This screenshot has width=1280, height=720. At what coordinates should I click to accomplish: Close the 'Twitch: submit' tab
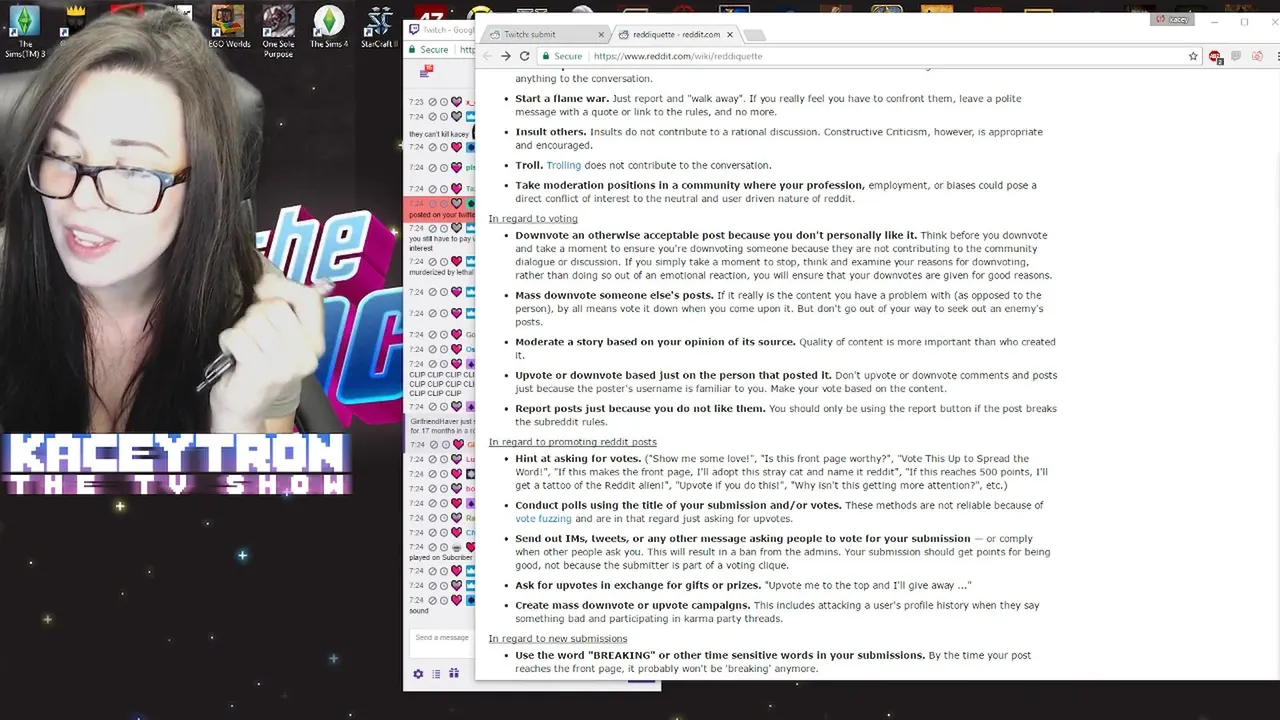(601, 34)
